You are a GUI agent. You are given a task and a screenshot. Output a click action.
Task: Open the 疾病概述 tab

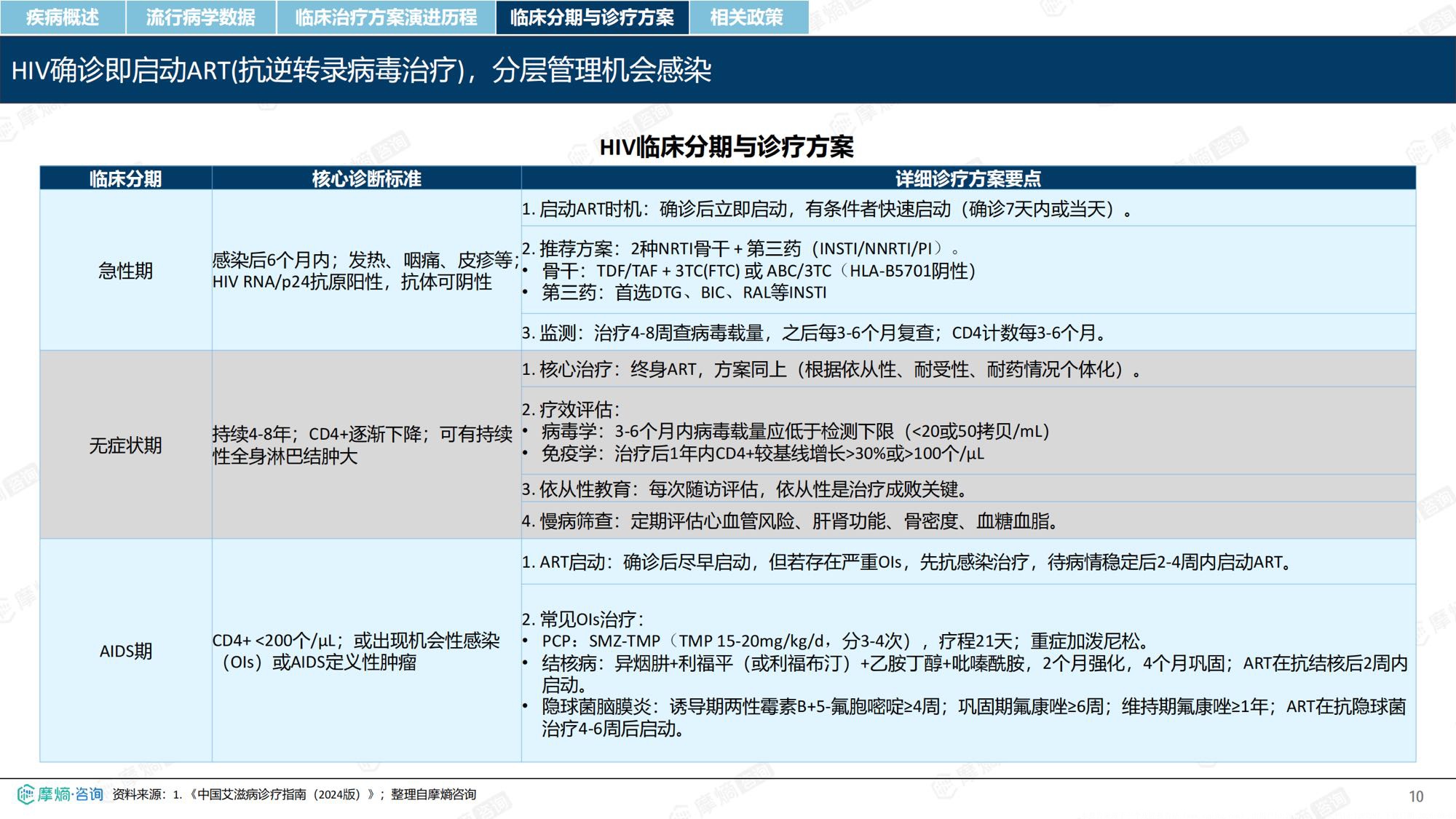[x=63, y=17]
